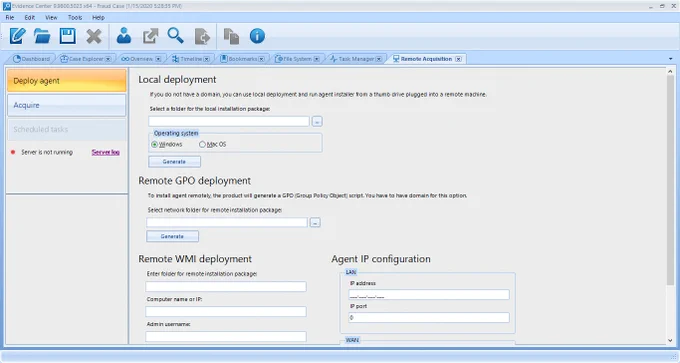Click Generate under Local deployment
The image size is (680, 363).
coord(174,162)
